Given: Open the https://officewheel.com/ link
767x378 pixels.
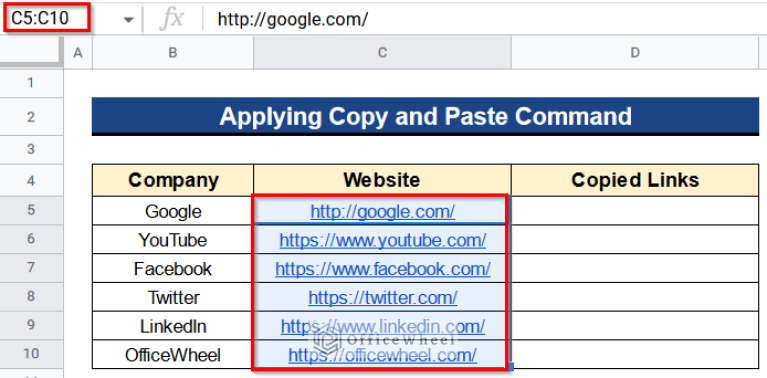Looking at the screenshot, I should [383, 355].
